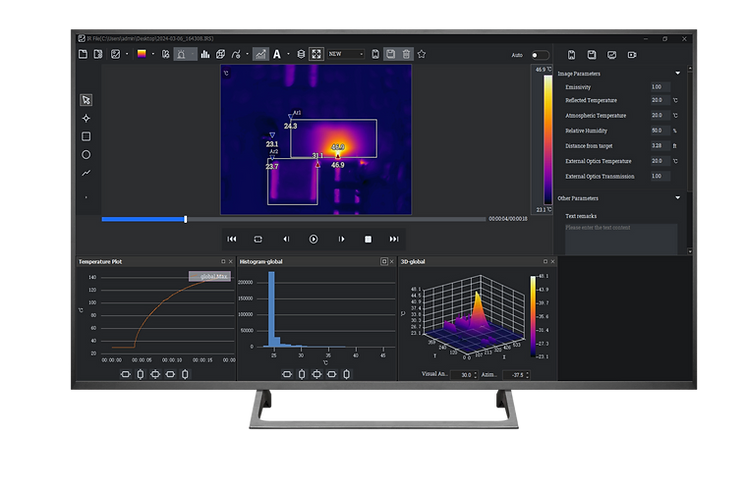This screenshot has width=745, height=485.
Task: Click the text annotation A icon
Action: 277,54
